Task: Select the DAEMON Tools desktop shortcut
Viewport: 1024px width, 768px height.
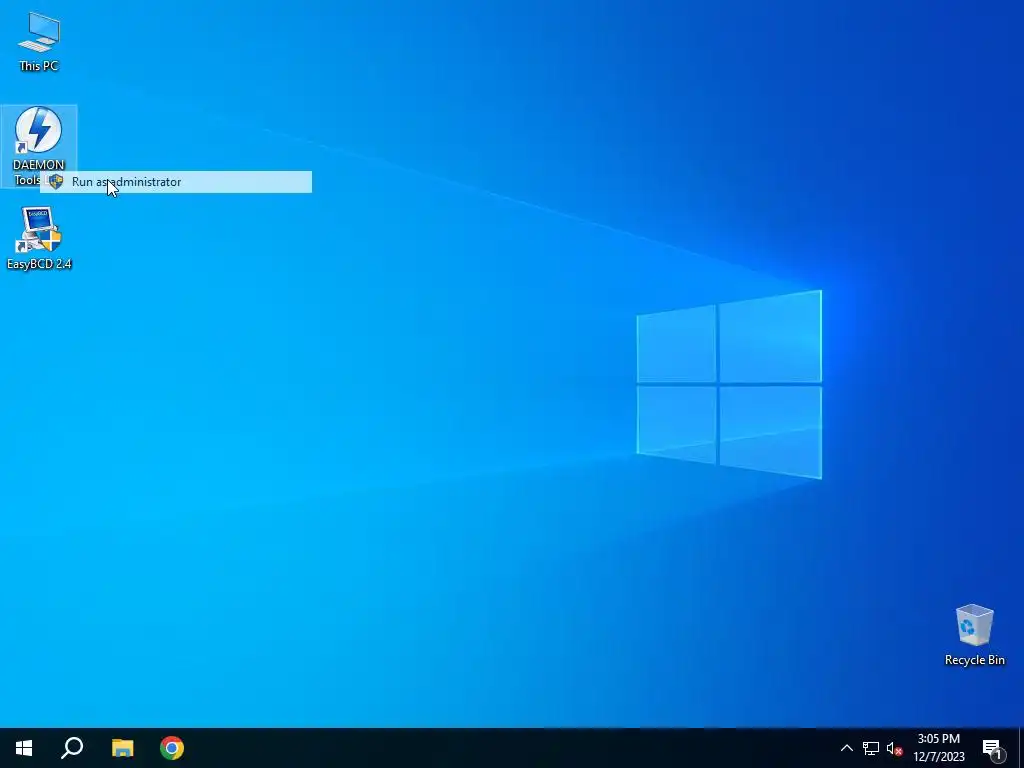Action: (x=38, y=145)
